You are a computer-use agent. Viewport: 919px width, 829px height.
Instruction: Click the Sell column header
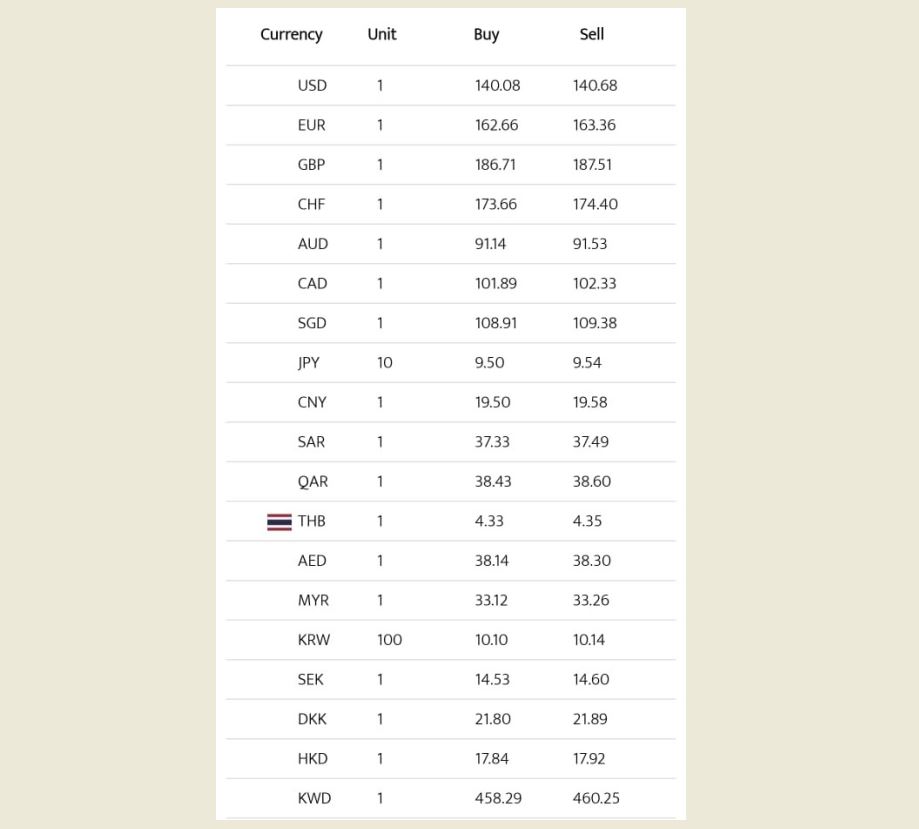[x=592, y=34]
